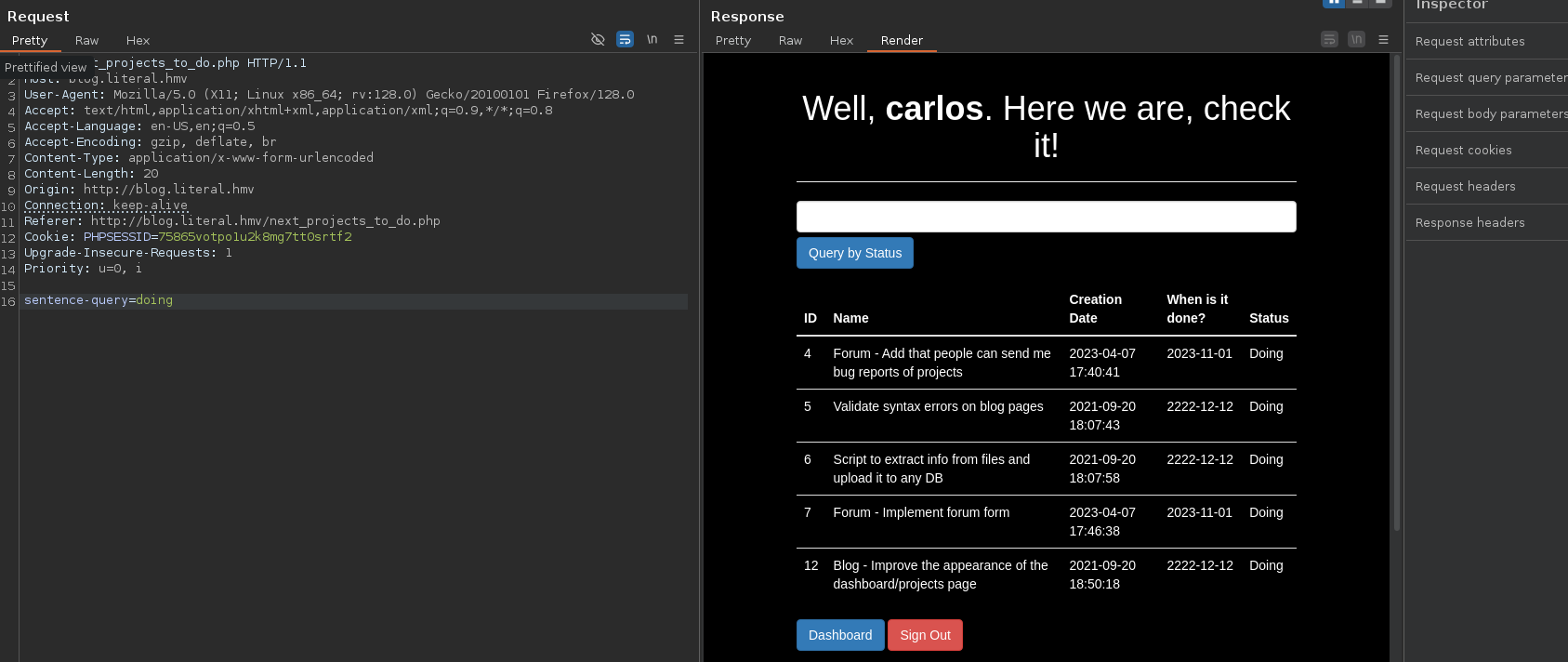Click the crossed-eye icon in the Request toolbar
1568x662 pixels.
(x=598, y=39)
